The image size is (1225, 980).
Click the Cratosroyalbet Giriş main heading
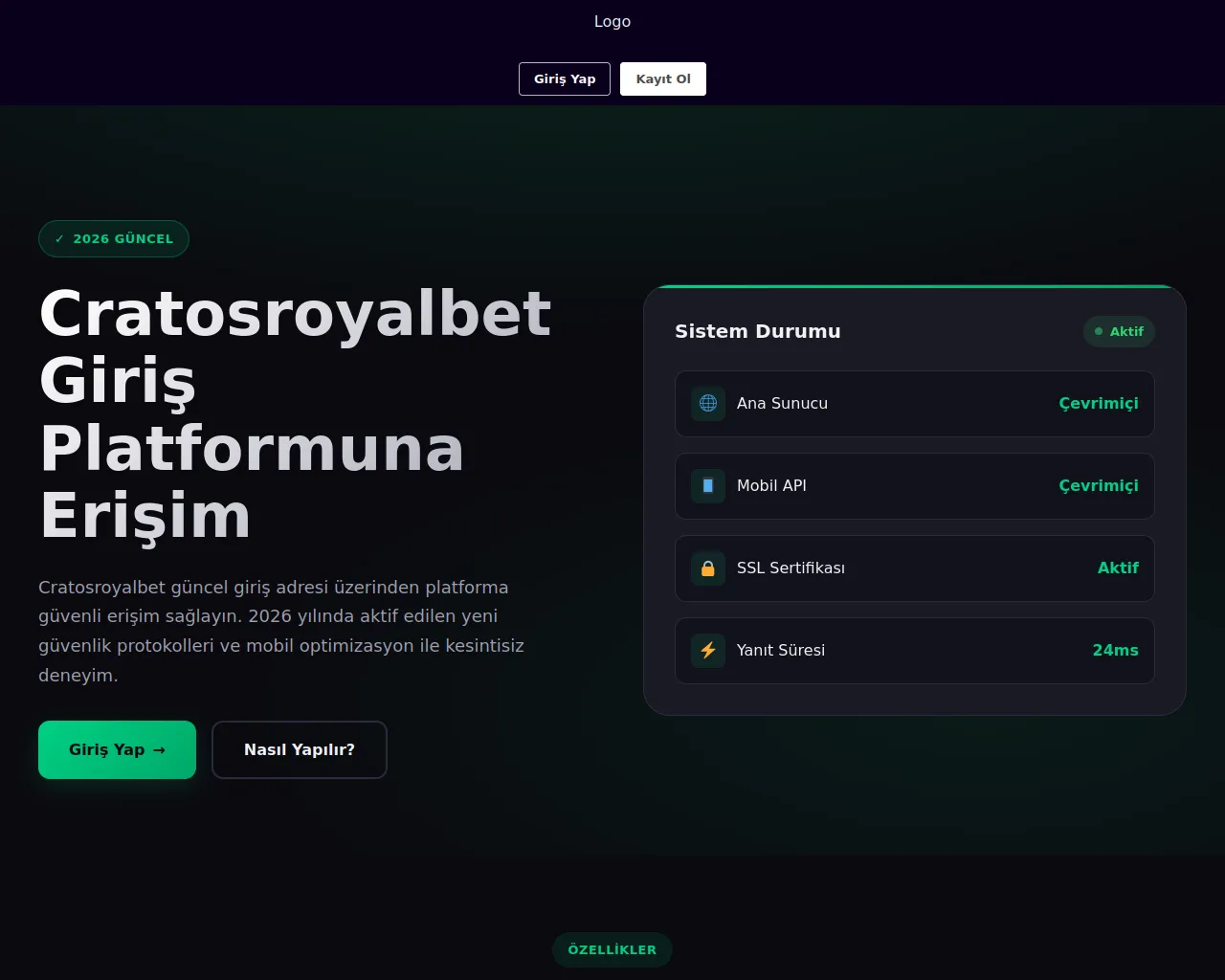pyautogui.click(x=296, y=414)
